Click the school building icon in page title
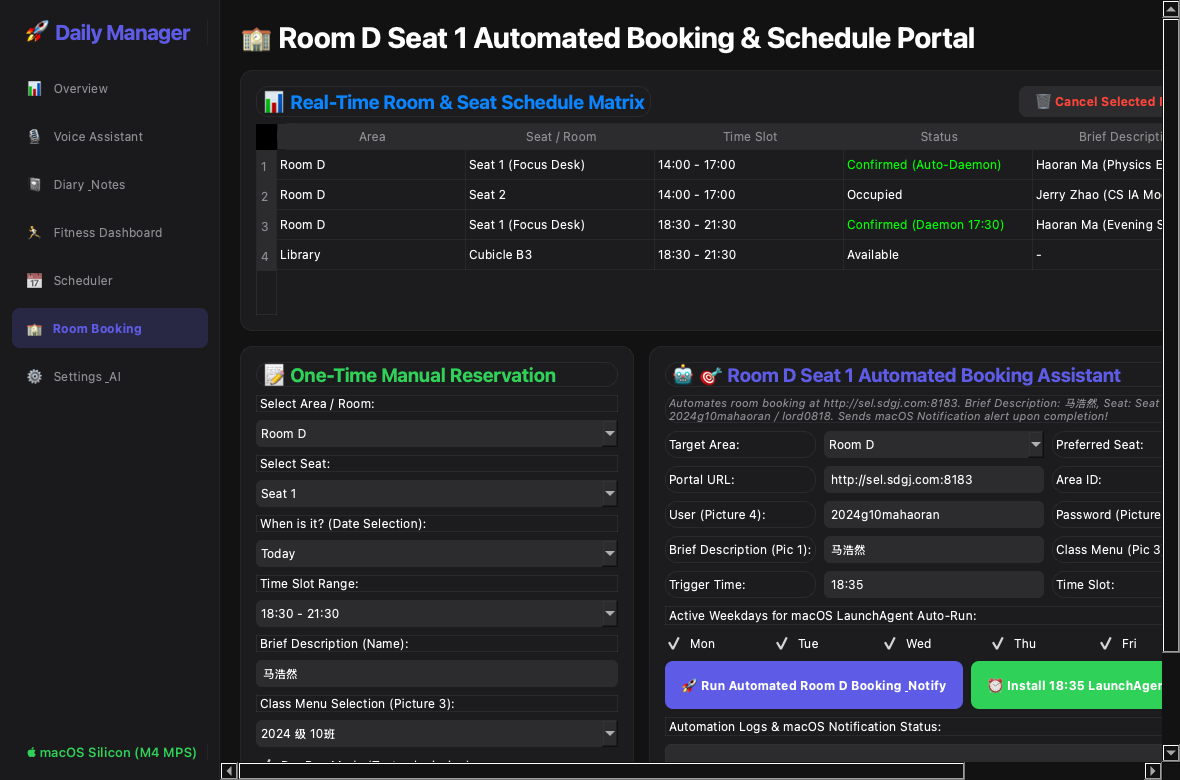The height and width of the screenshot is (780, 1180). [256, 38]
